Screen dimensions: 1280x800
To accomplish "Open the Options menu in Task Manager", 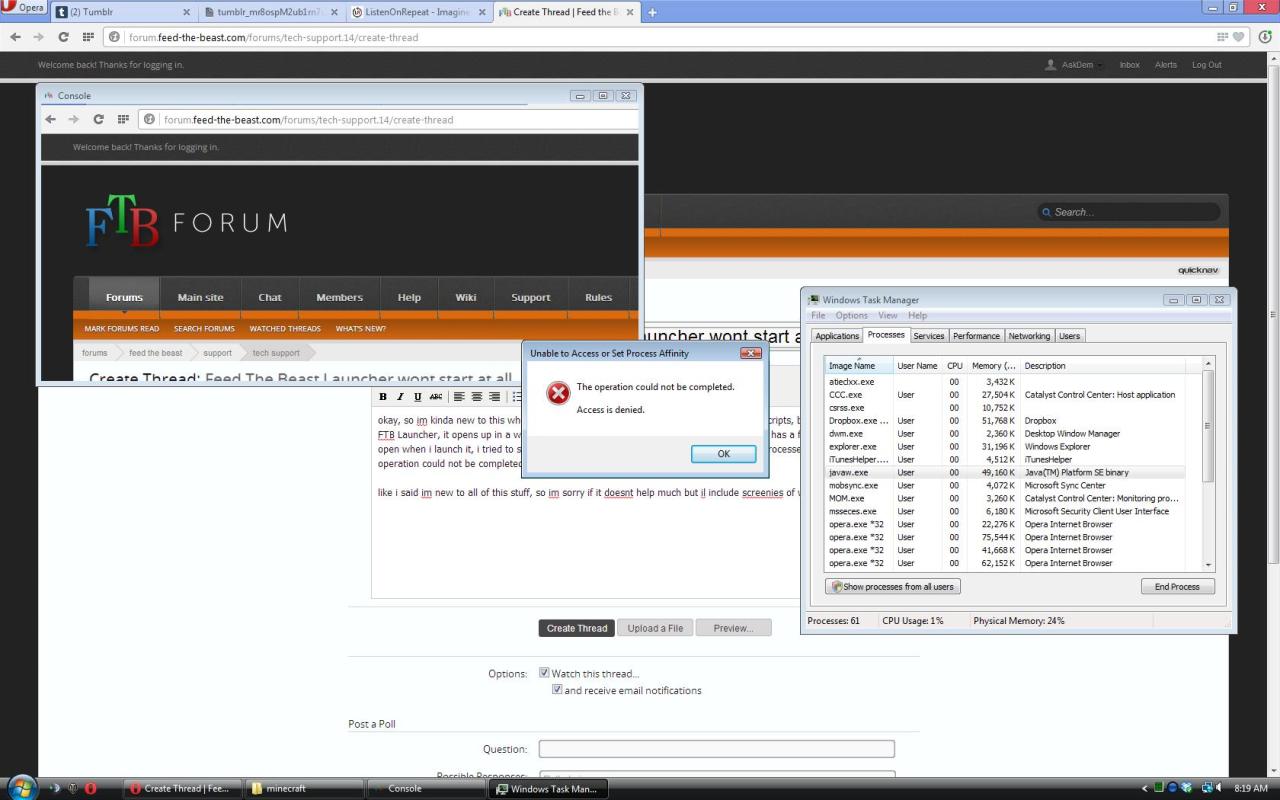I will coord(852,315).
